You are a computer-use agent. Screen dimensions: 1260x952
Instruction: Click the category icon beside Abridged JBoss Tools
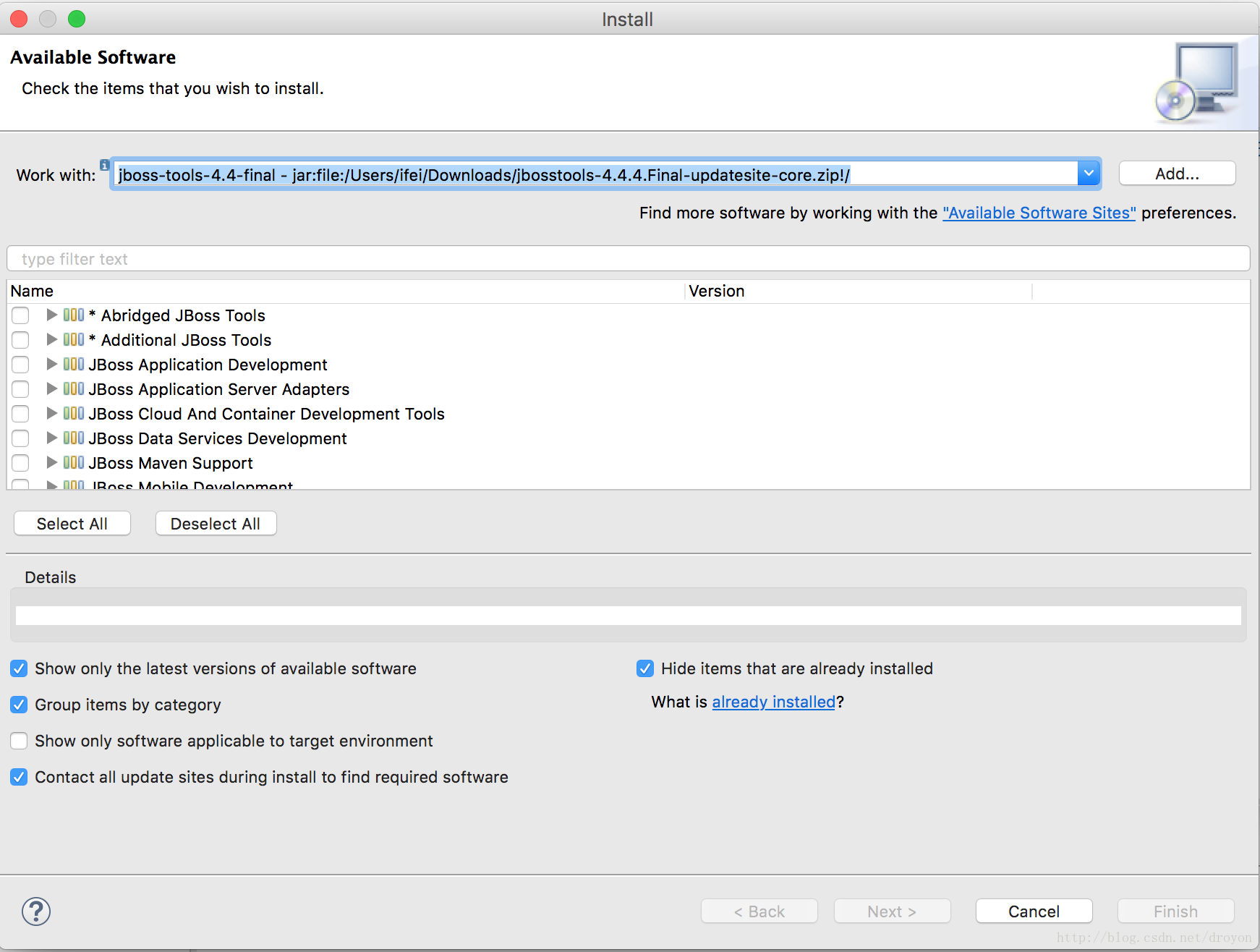(x=74, y=315)
